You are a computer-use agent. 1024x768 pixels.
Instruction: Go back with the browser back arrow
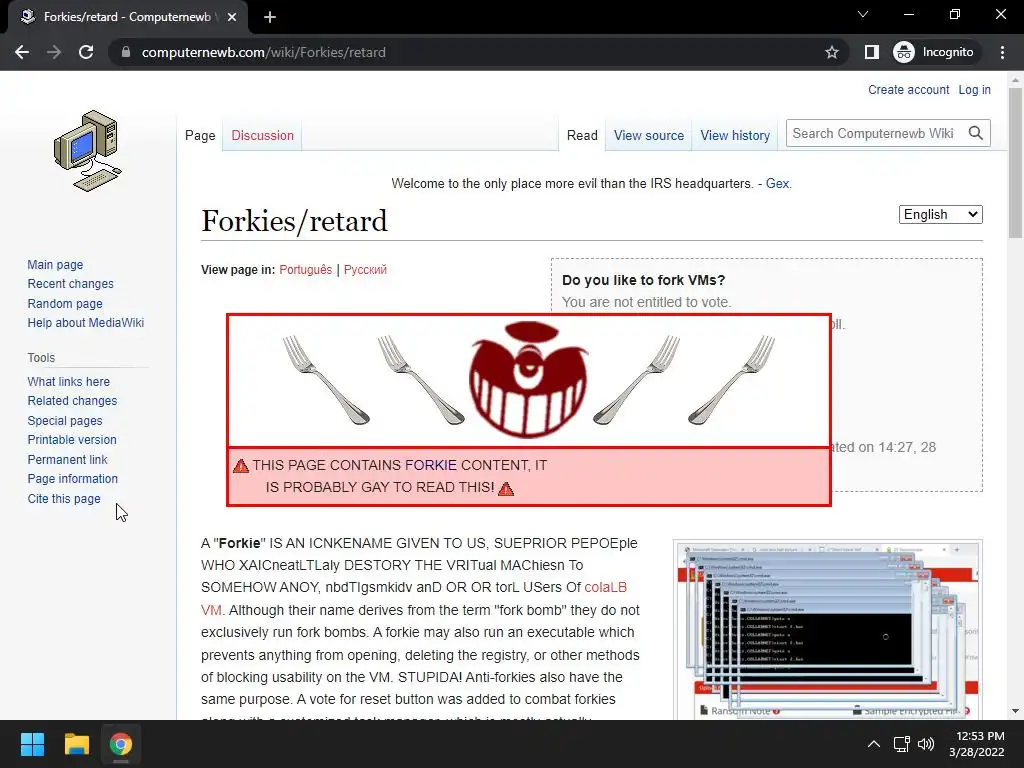point(22,52)
